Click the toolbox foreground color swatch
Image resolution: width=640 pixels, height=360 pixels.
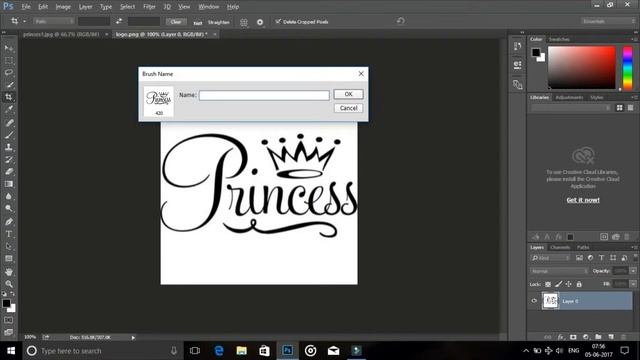(x=6, y=303)
